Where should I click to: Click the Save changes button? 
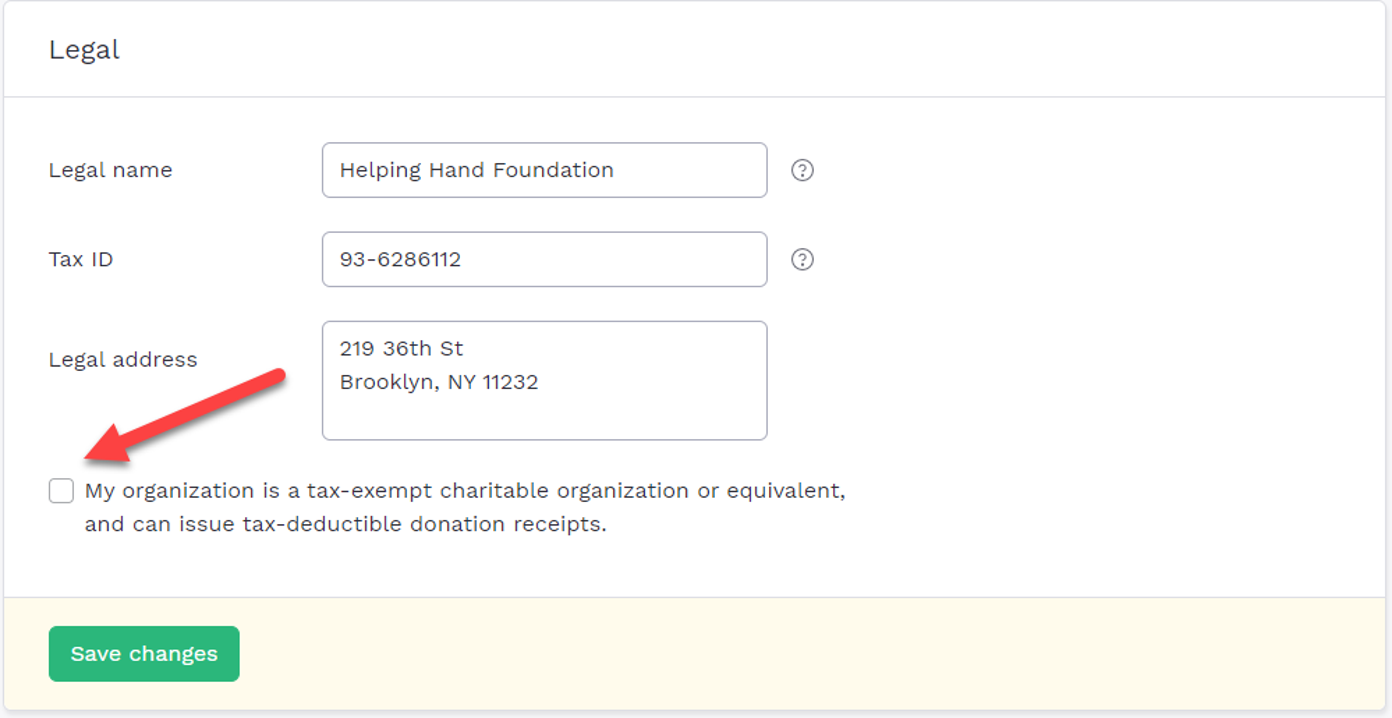click(x=144, y=654)
